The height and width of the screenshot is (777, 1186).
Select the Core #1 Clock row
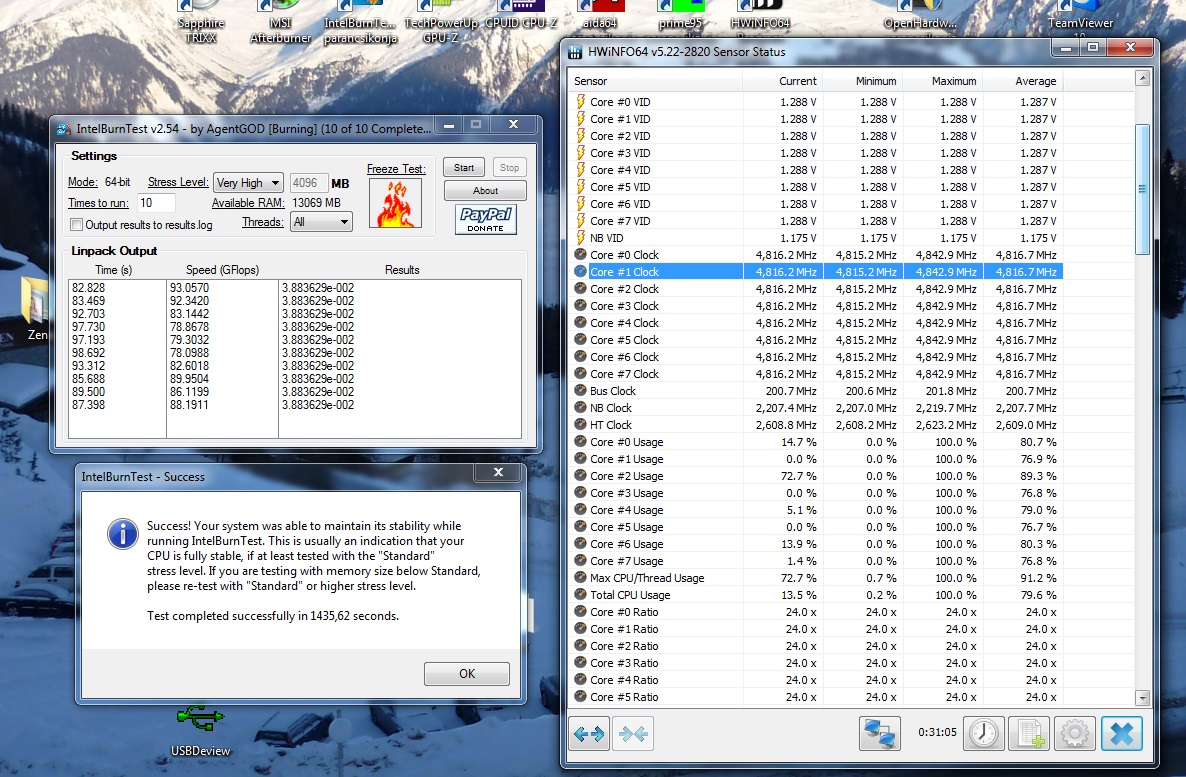(817, 272)
